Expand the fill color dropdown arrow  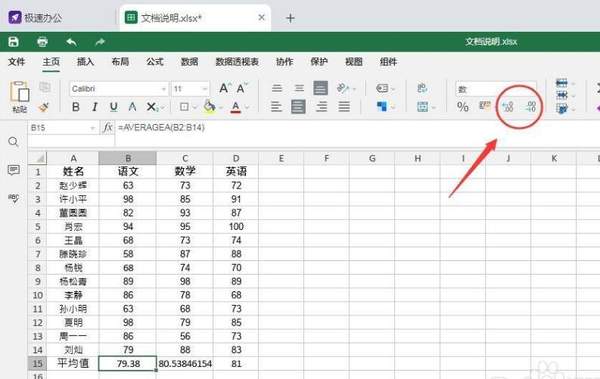pos(221,107)
